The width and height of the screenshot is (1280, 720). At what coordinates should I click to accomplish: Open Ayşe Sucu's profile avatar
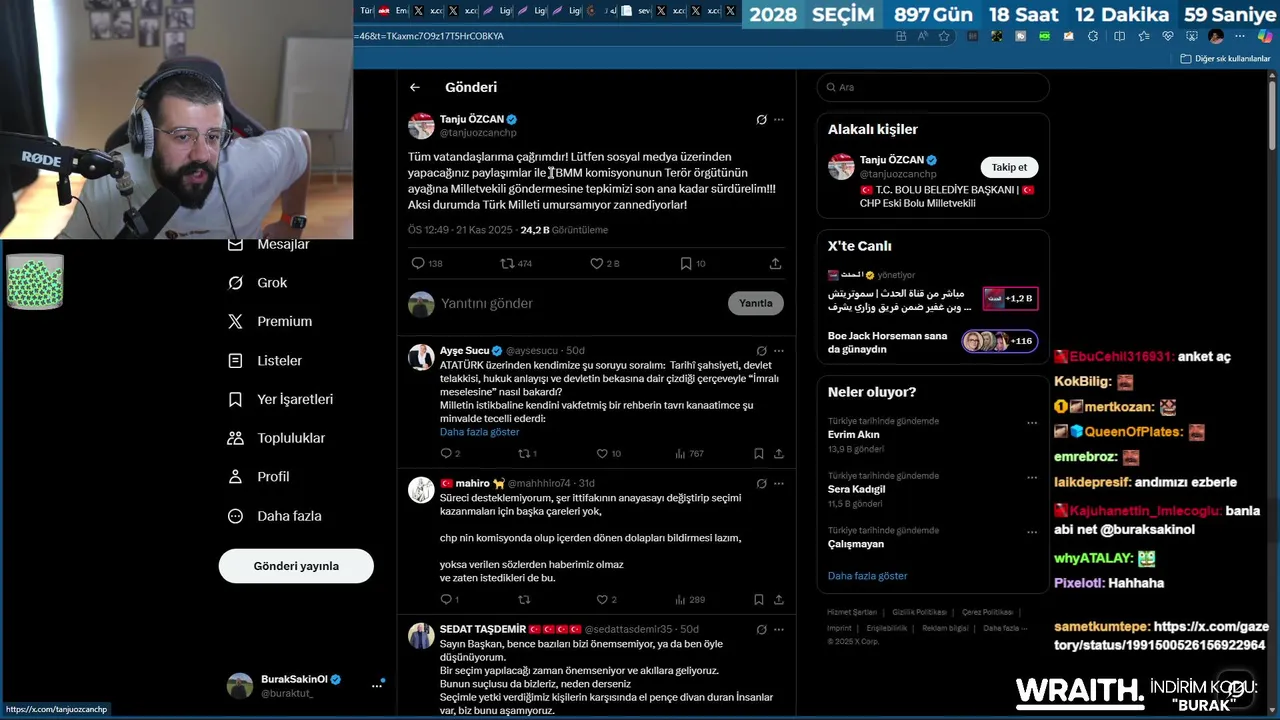(421, 357)
